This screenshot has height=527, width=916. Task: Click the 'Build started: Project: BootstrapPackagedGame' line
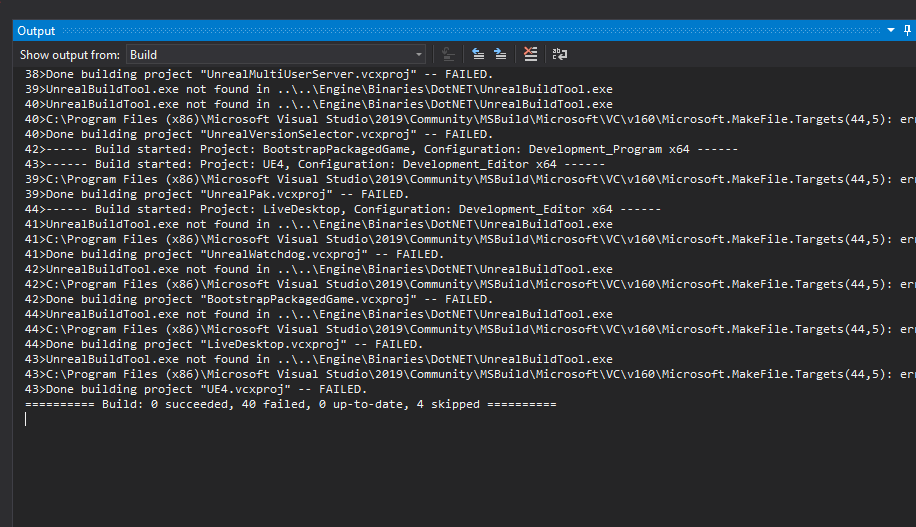381,150
